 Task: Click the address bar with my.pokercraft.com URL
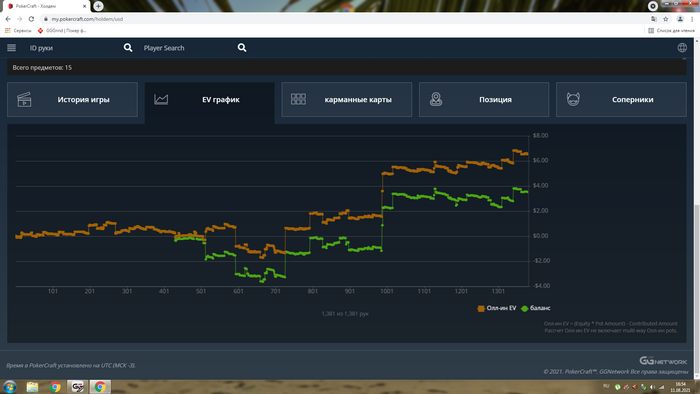coord(344,19)
